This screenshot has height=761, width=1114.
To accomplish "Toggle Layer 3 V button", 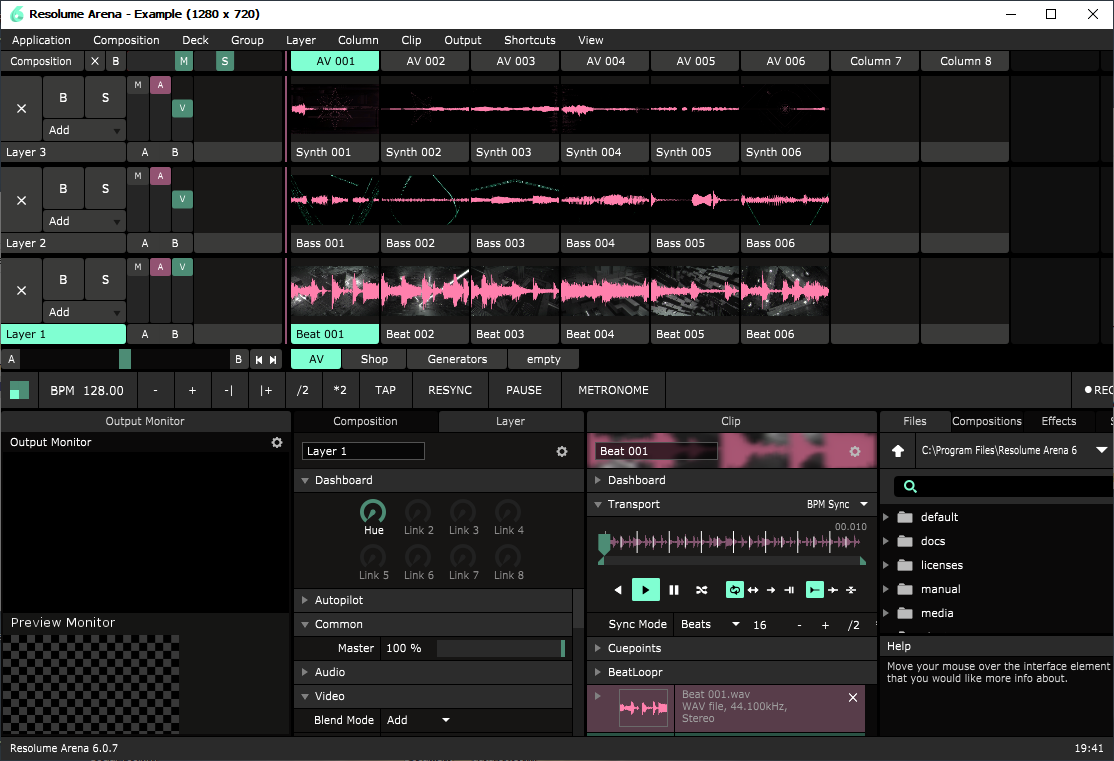I will click(183, 108).
